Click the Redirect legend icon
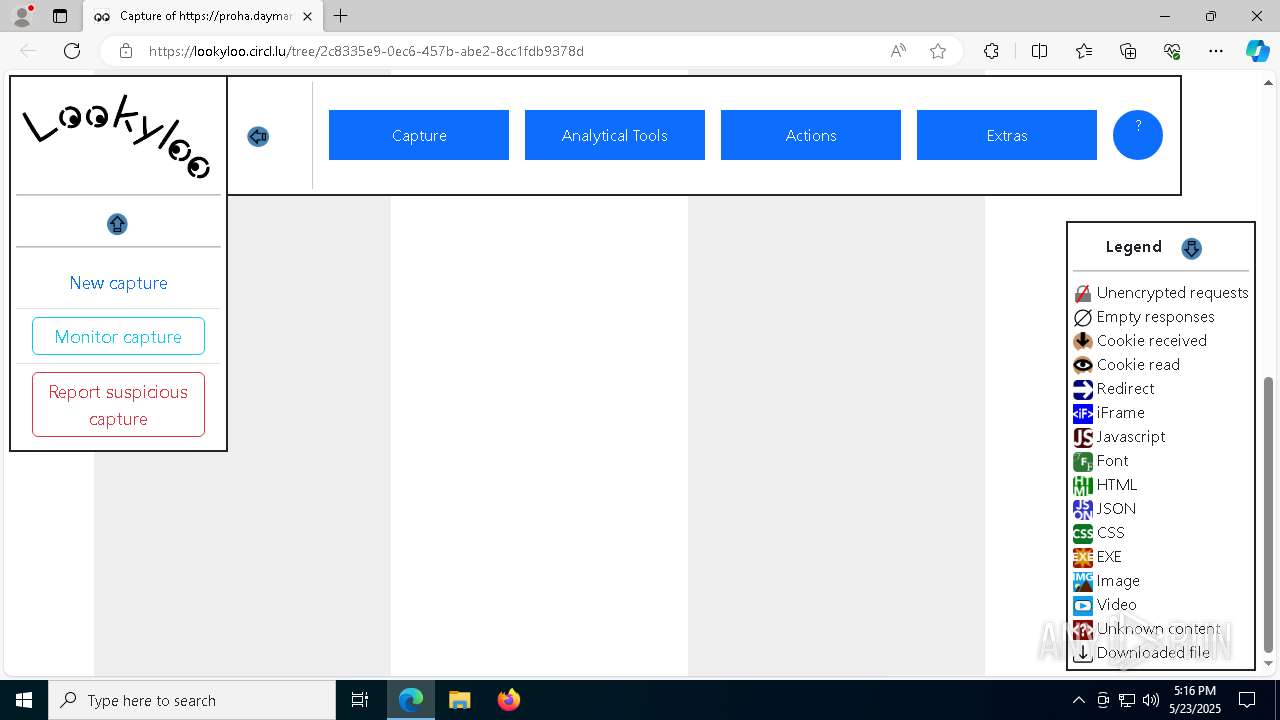Image resolution: width=1280 pixels, height=720 pixels. tap(1083, 389)
